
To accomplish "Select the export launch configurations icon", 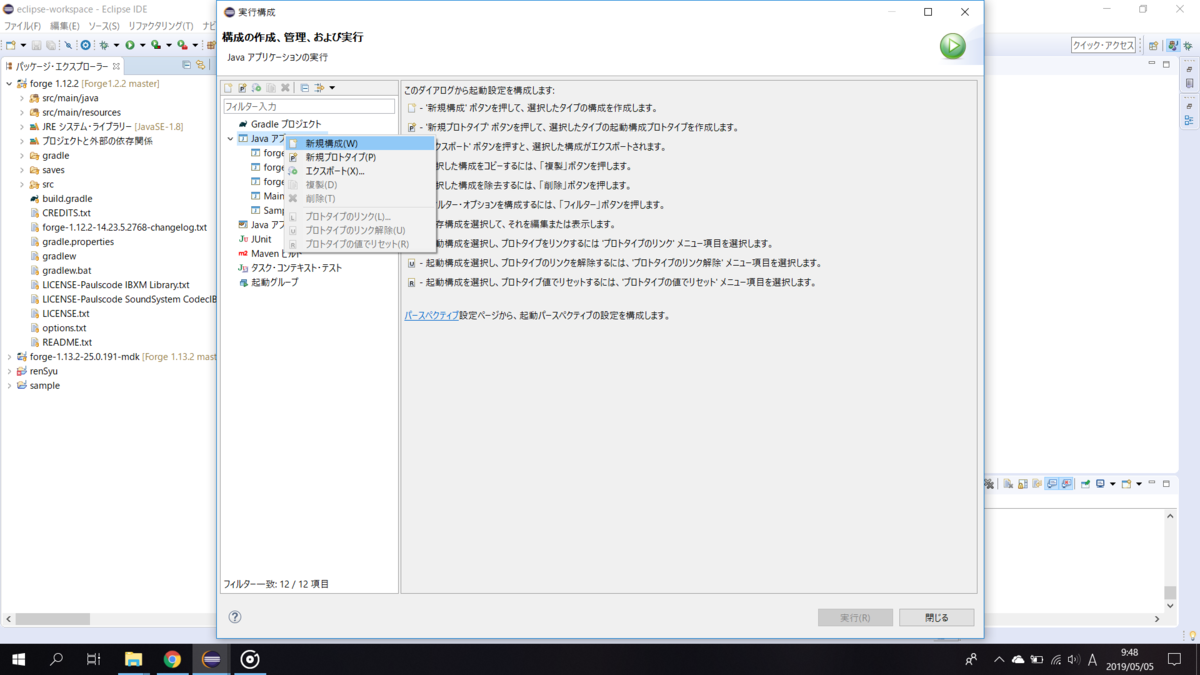I will (x=257, y=89).
